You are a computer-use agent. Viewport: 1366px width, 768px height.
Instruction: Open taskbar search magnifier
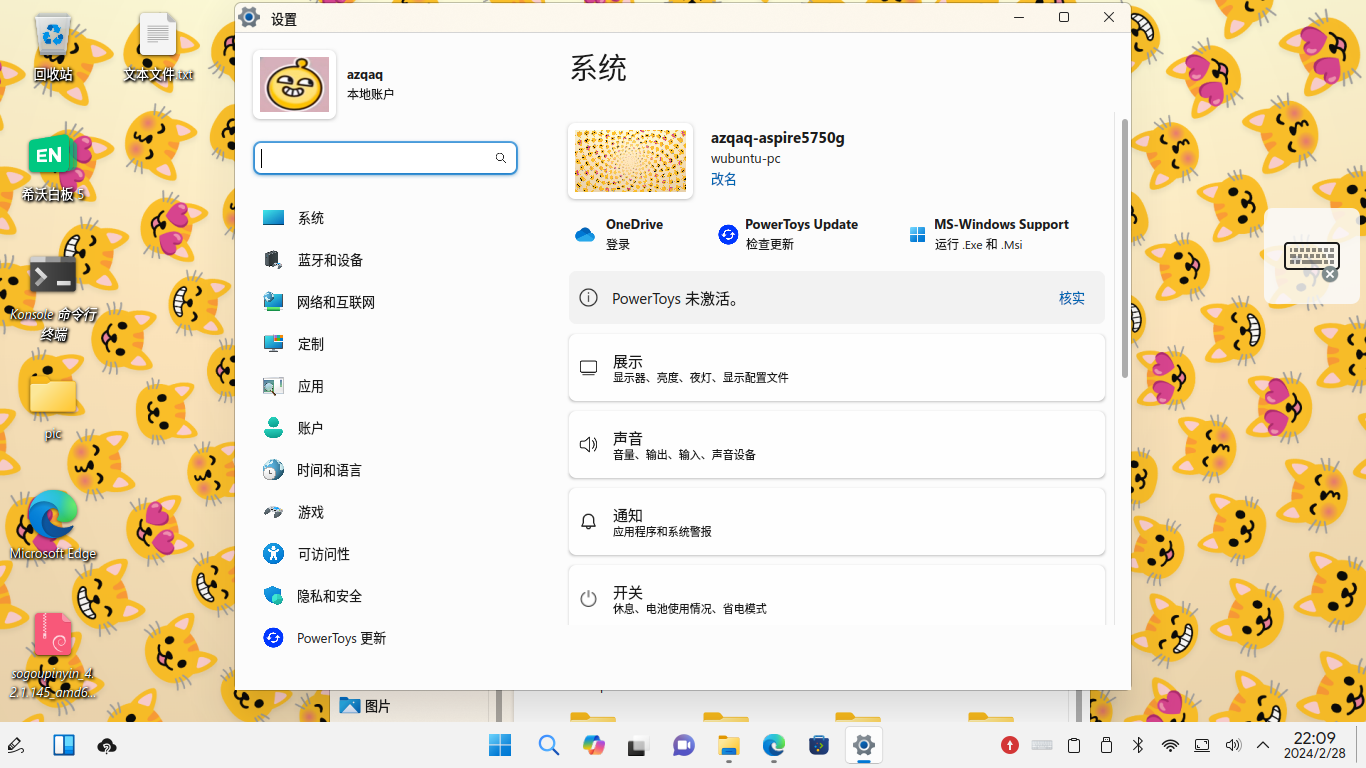[x=548, y=745]
